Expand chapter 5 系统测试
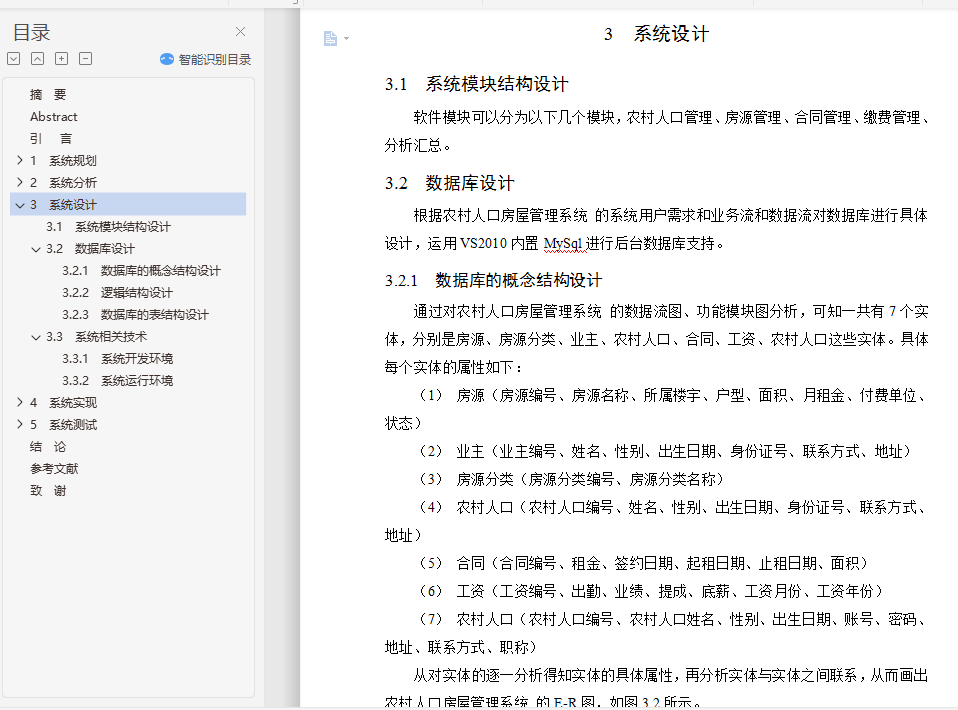The width and height of the screenshot is (958, 710). click(x=20, y=424)
